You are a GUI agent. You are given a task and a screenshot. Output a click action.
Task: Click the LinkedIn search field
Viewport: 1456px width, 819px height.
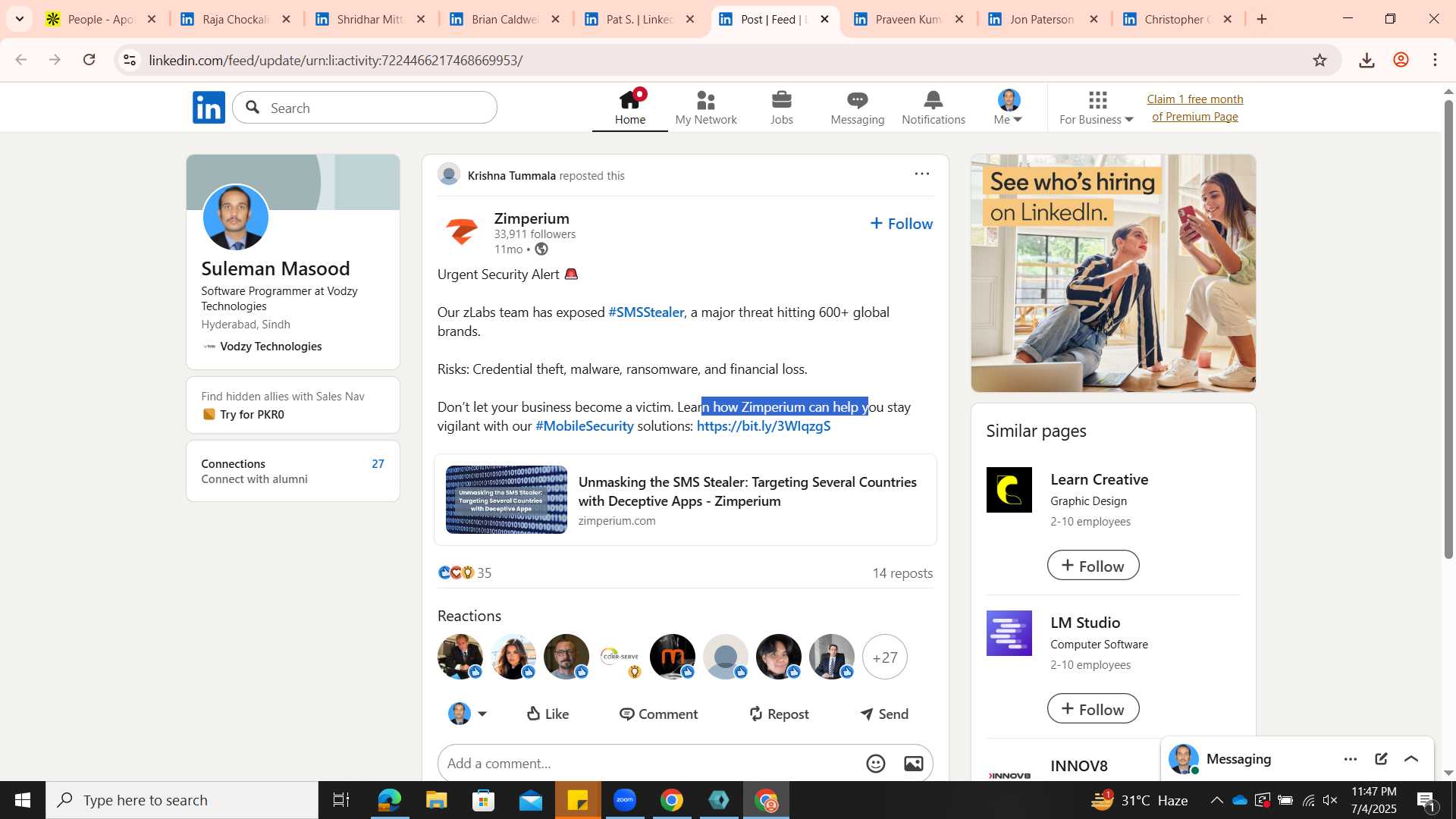coord(365,108)
